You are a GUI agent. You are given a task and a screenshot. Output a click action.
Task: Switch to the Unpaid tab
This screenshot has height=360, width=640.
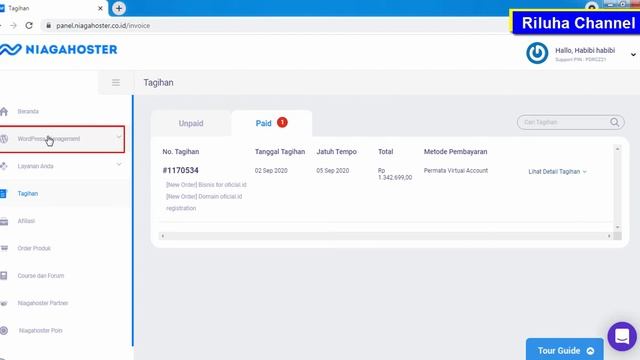[191, 123]
